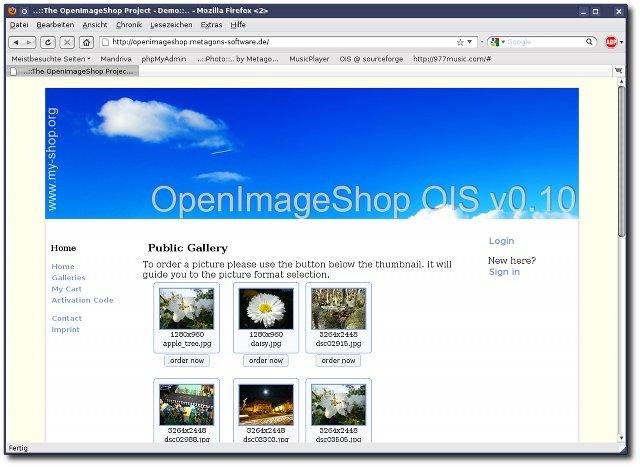The image size is (640, 467).
Task: Click the OpenImageShop header banner
Action: tap(312, 153)
